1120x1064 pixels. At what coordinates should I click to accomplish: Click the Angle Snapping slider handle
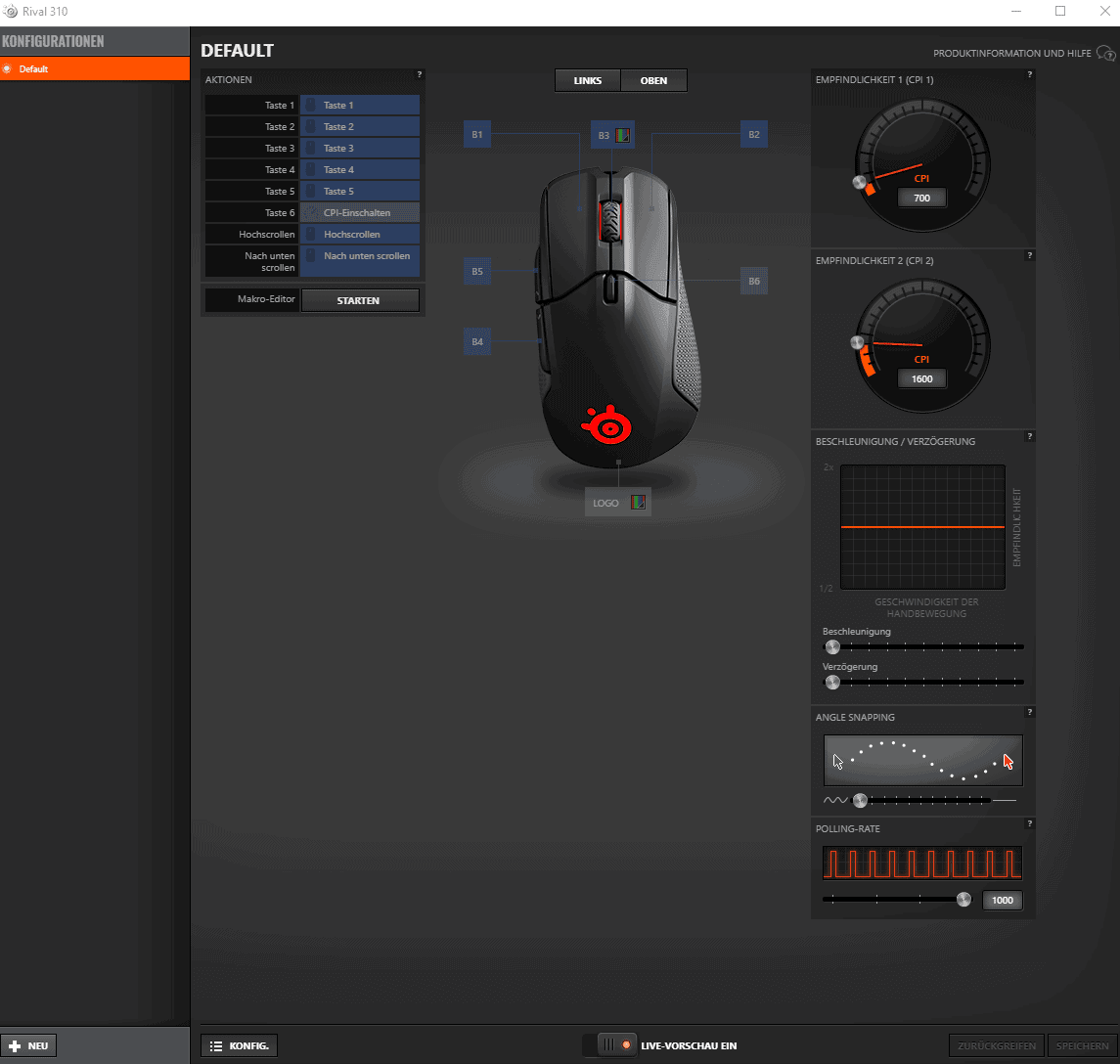(x=861, y=801)
